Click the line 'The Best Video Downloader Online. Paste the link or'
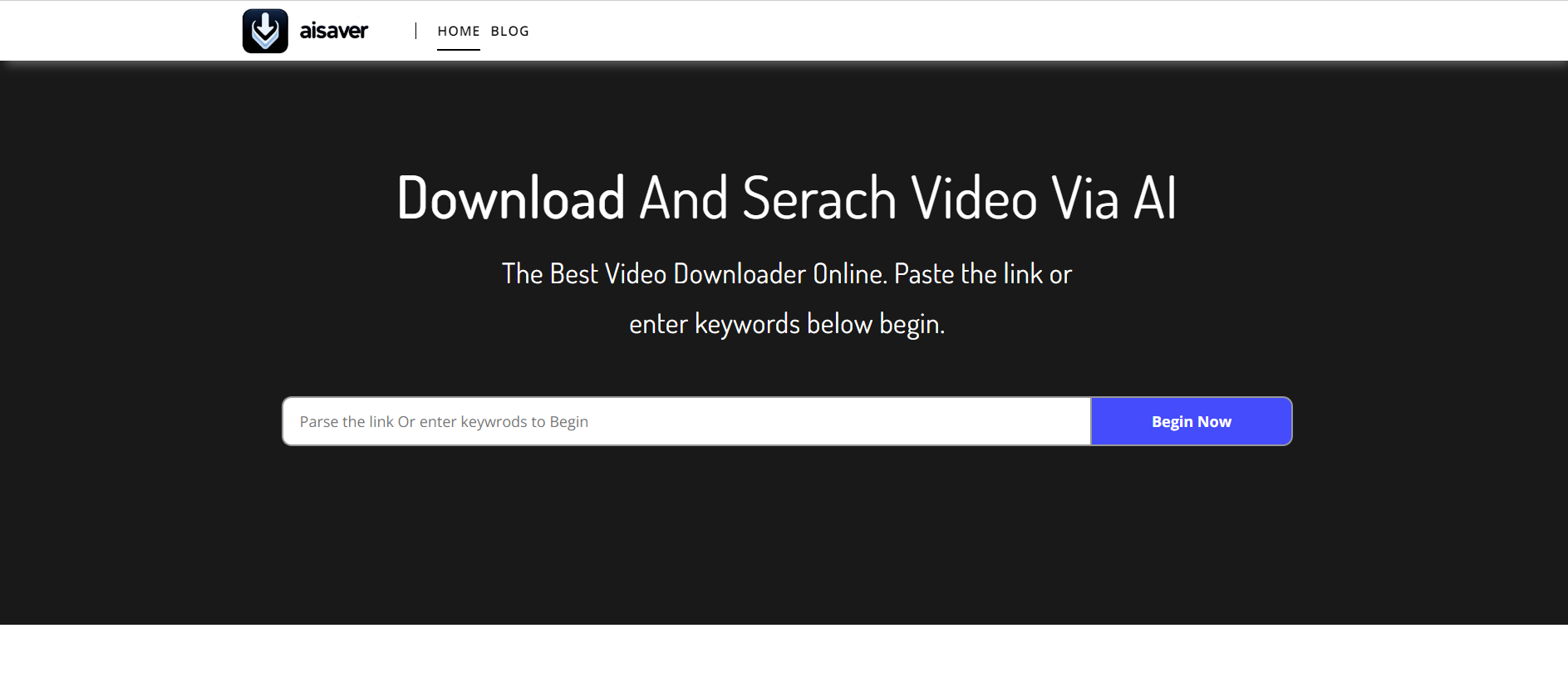 point(786,273)
